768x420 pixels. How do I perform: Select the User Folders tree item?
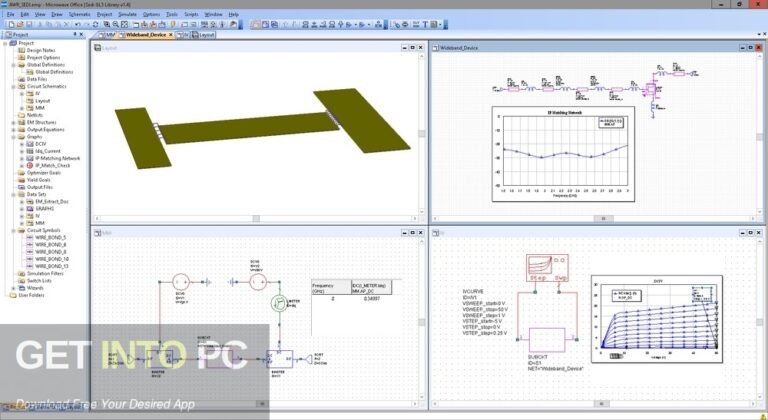[x=31, y=296]
